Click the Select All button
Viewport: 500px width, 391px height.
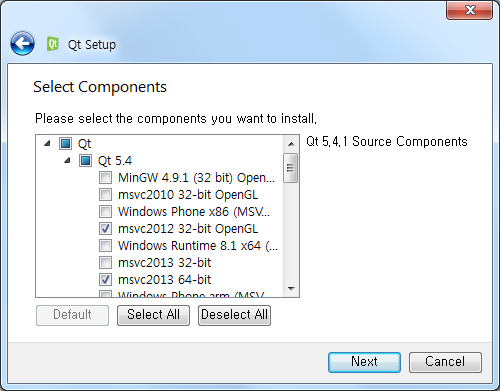point(153,315)
